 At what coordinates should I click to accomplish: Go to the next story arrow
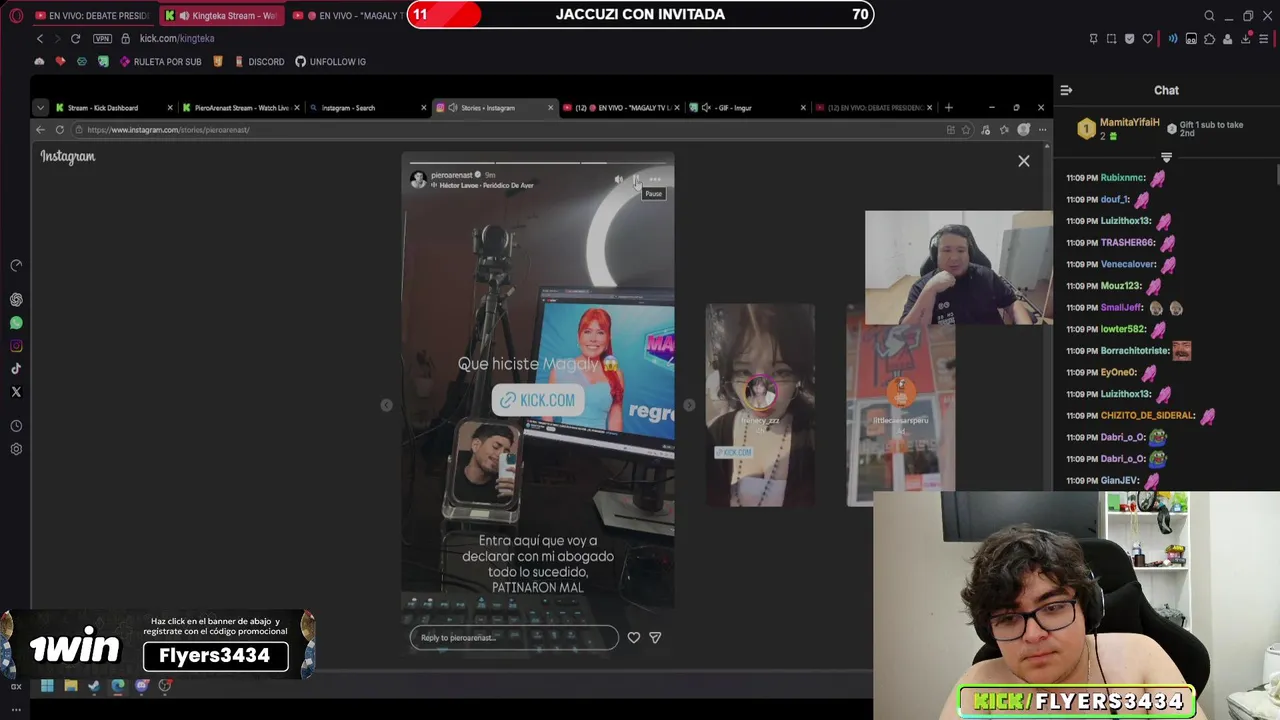pos(689,405)
